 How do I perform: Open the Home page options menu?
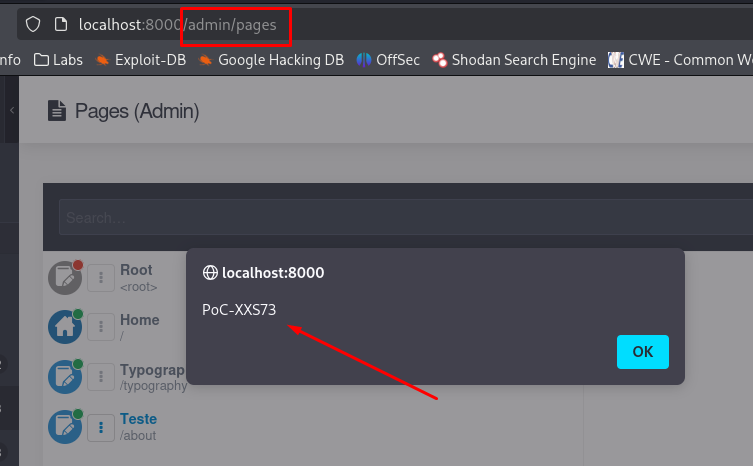coord(101,327)
